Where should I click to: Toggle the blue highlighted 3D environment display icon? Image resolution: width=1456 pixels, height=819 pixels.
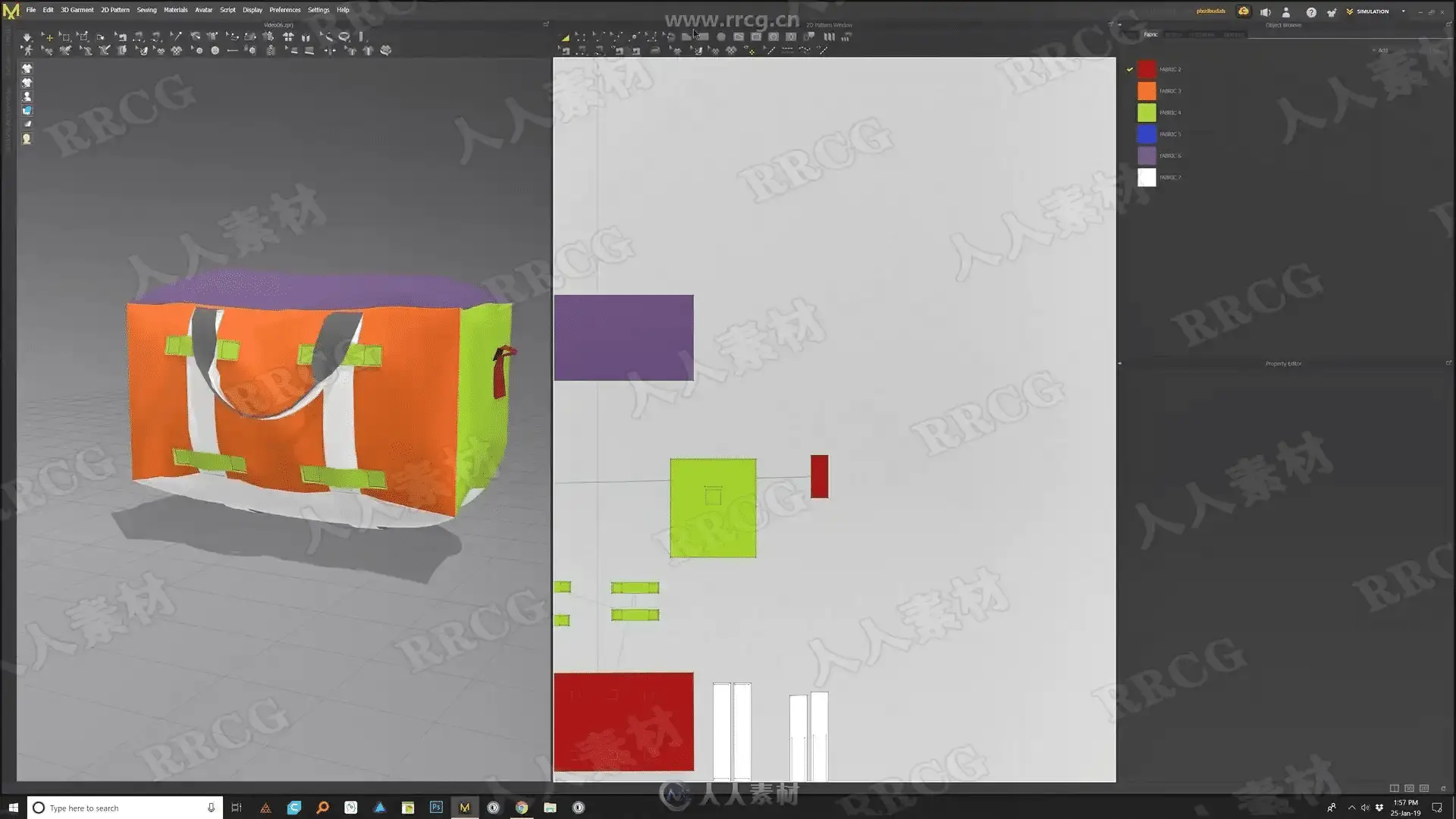pyautogui.click(x=27, y=111)
